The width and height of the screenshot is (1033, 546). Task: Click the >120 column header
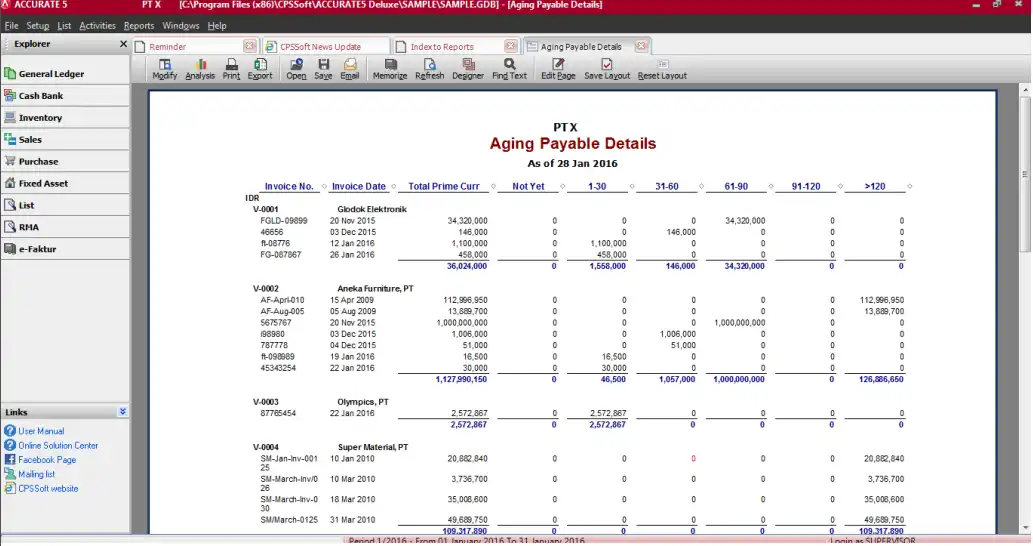(x=875, y=186)
